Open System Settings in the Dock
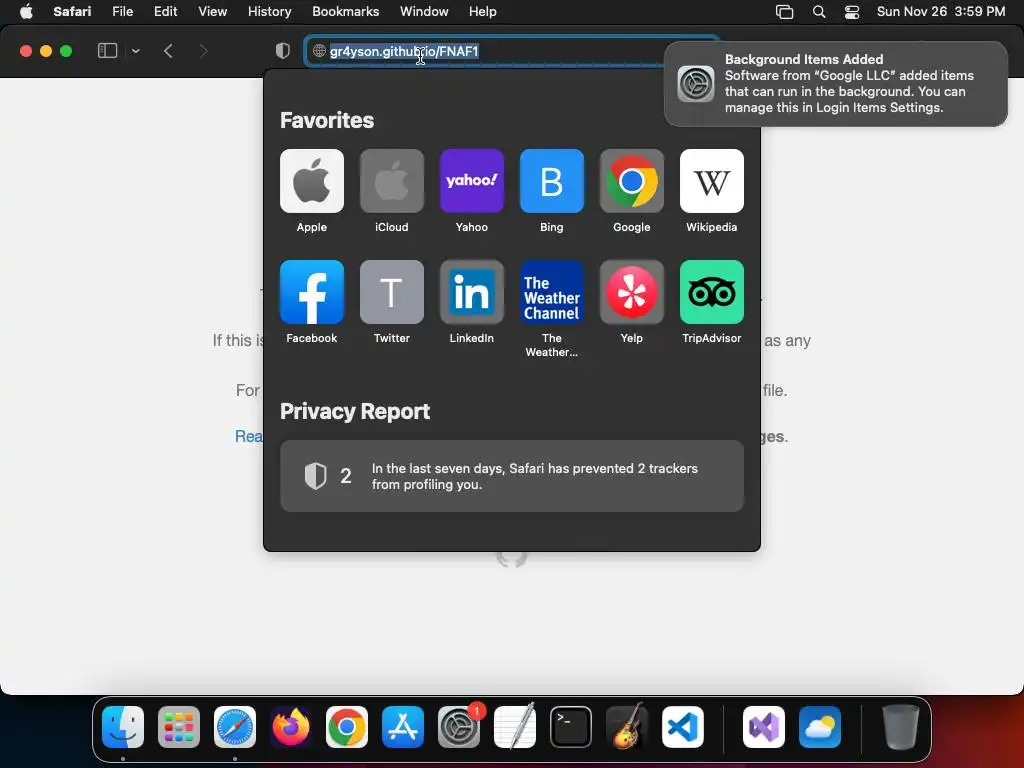 458,727
